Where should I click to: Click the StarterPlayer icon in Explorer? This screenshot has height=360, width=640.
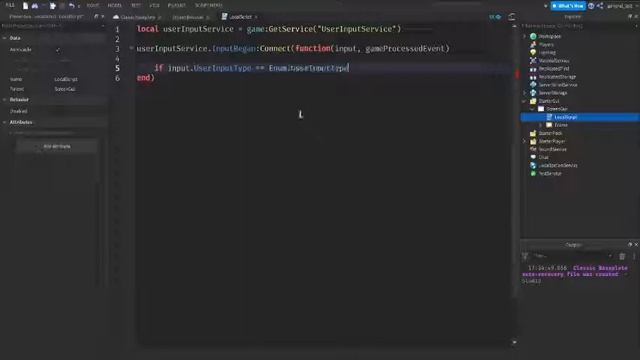(533, 141)
